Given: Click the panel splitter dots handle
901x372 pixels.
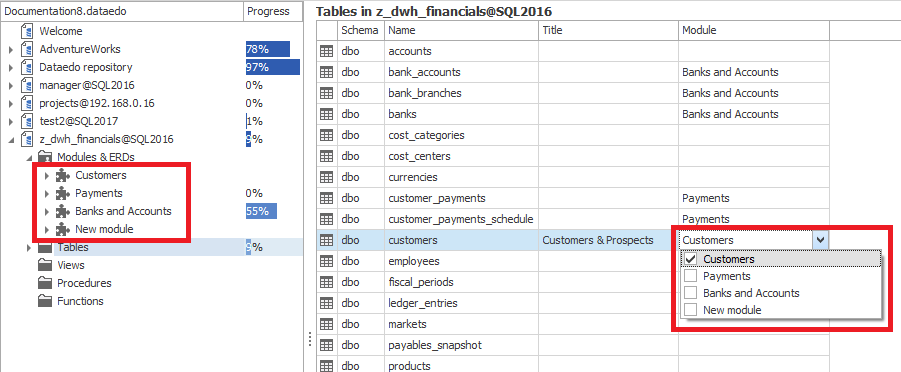Looking at the screenshot, I should (x=310, y=339).
